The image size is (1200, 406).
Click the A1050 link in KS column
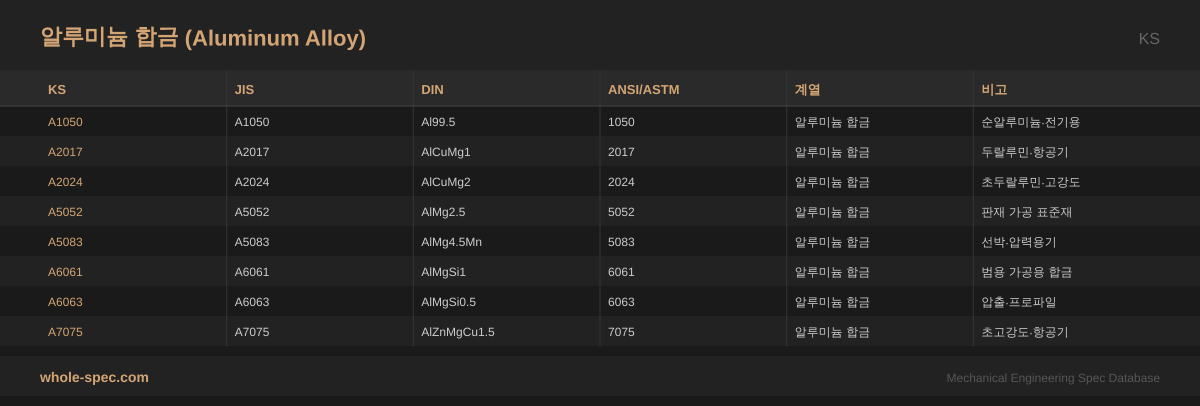pyautogui.click(x=65, y=122)
